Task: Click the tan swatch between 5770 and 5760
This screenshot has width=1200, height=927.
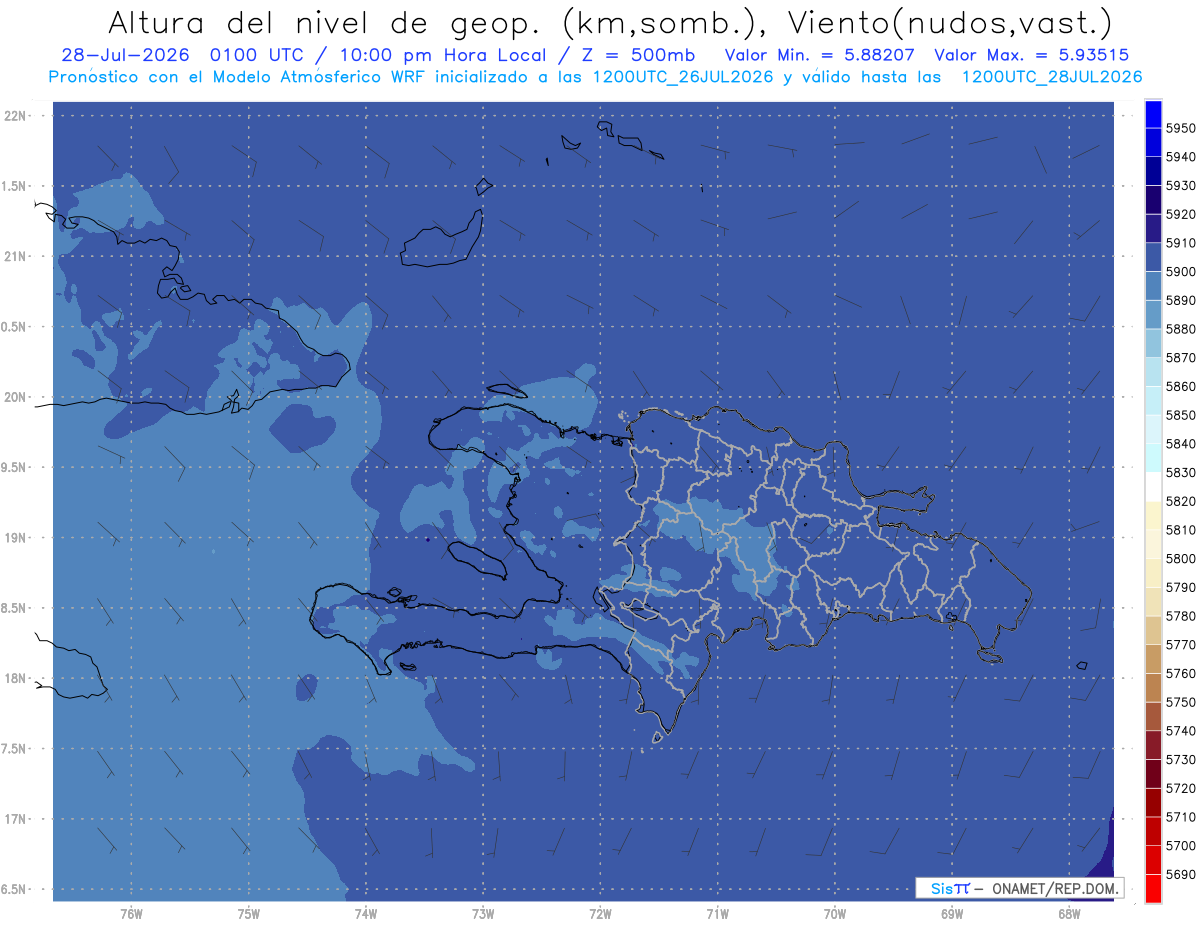Action: (1152, 659)
